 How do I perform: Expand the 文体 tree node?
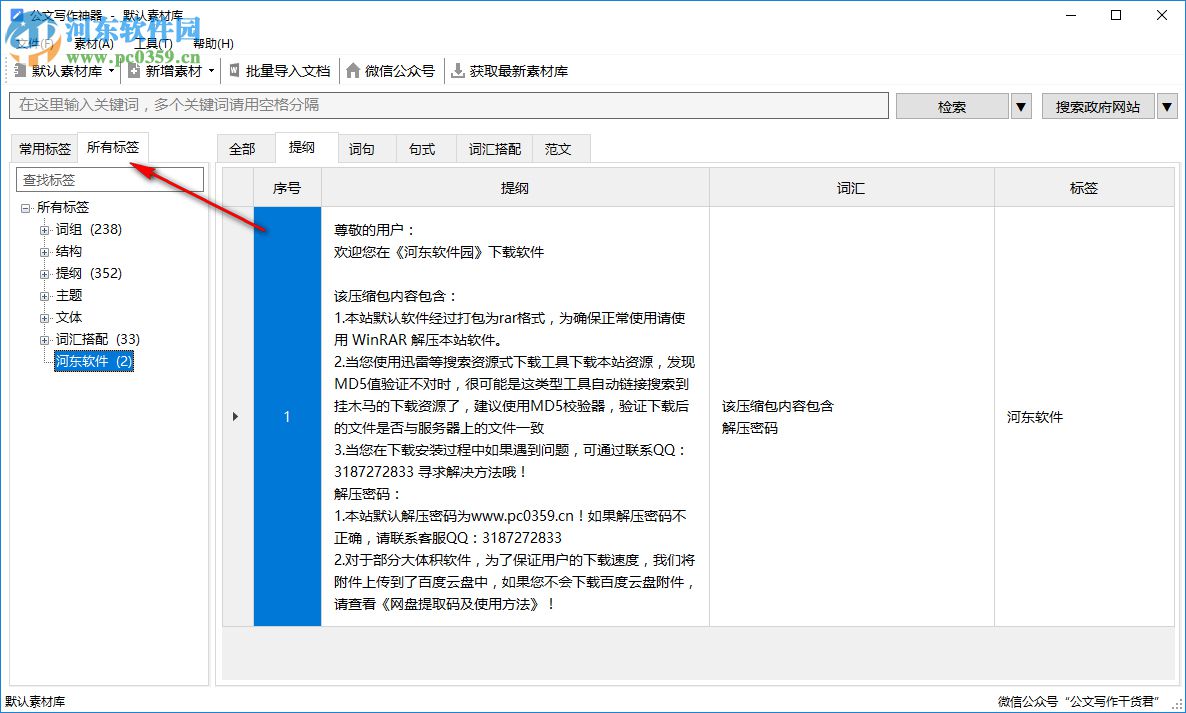click(45, 318)
